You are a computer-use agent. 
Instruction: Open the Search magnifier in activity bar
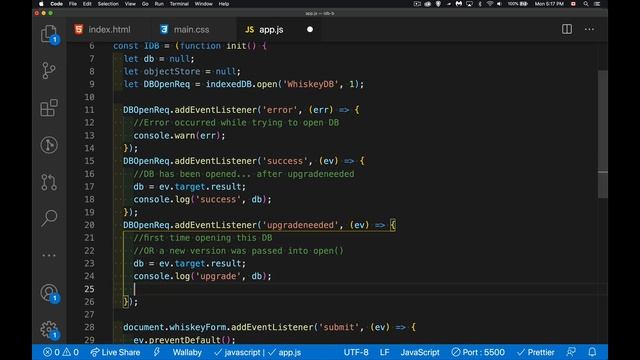click(x=49, y=218)
